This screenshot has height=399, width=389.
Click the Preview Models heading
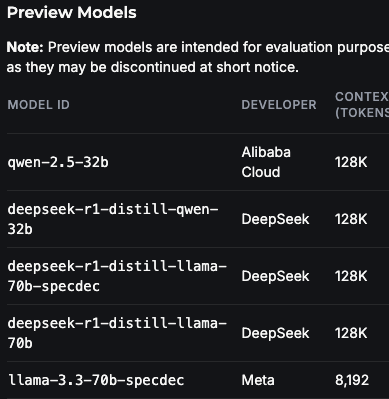[72, 13]
